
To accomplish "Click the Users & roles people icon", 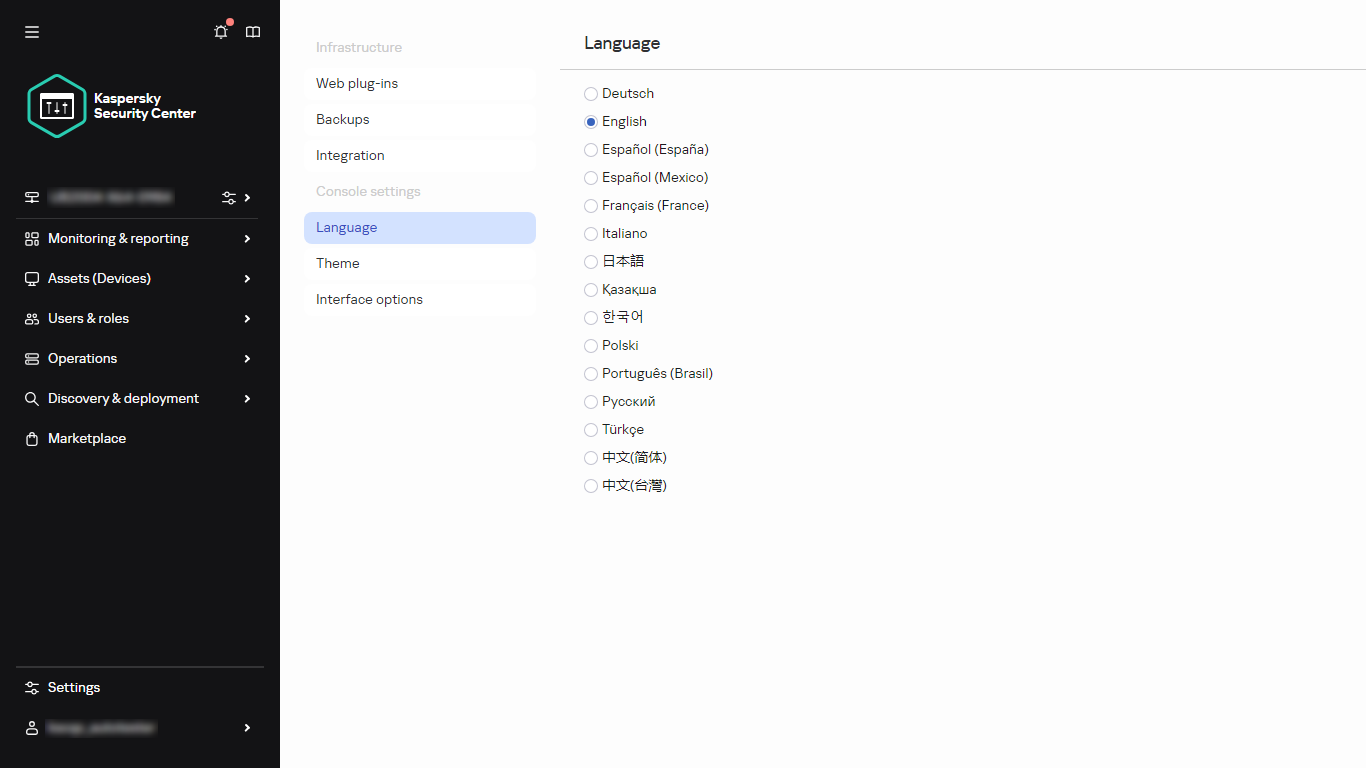I will 31,318.
